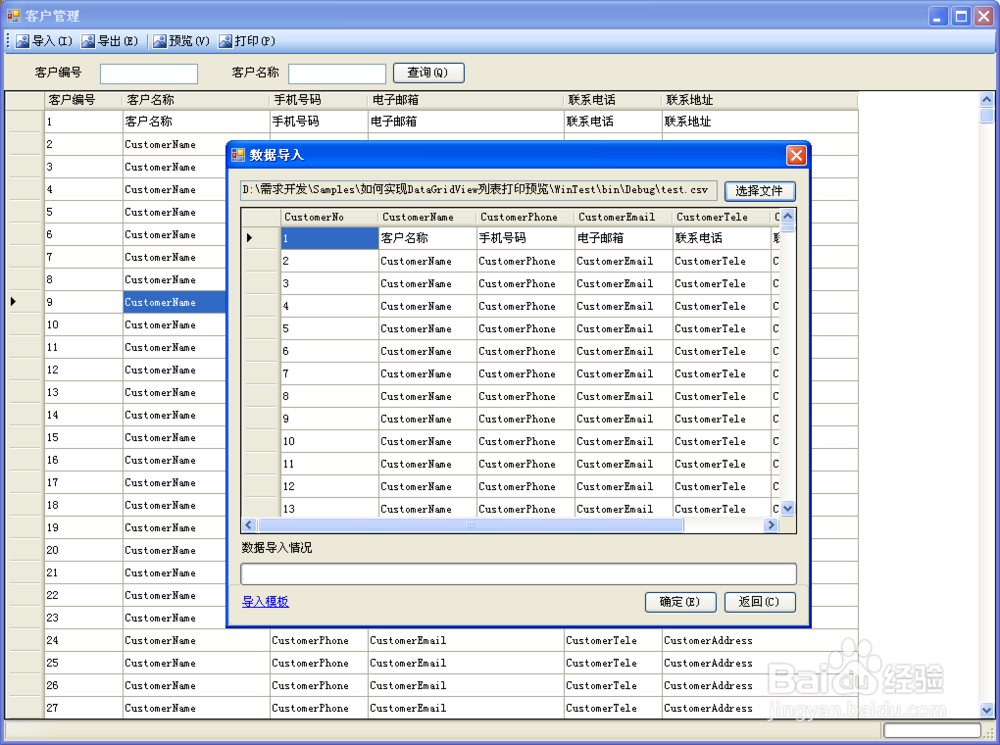Select 联系地址 cell in main row 1
This screenshot has width=1000, height=745.
click(x=760, y=121)
